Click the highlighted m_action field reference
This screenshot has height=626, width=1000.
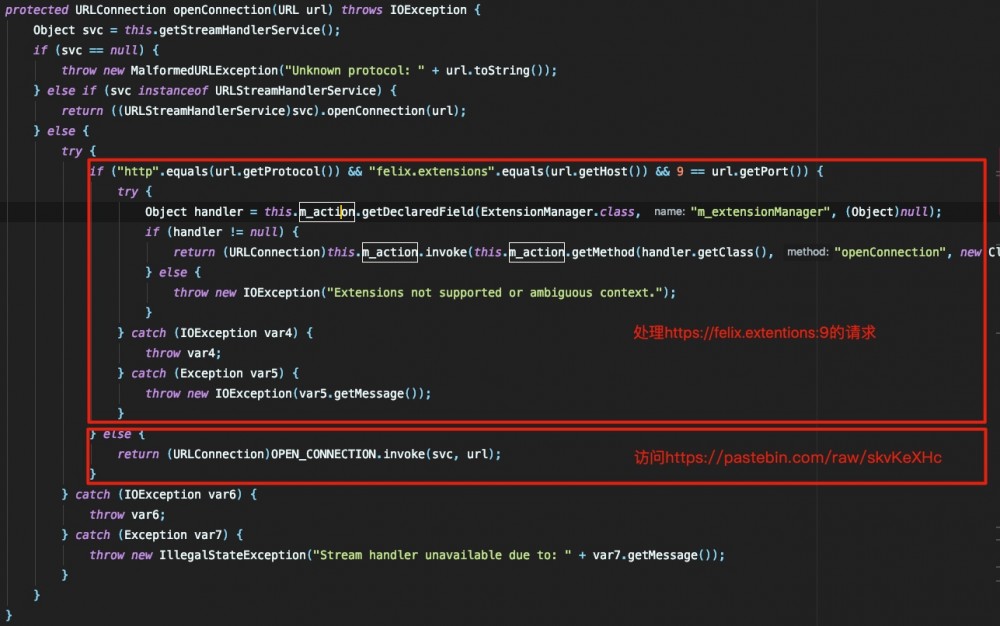tap(325, 211)
